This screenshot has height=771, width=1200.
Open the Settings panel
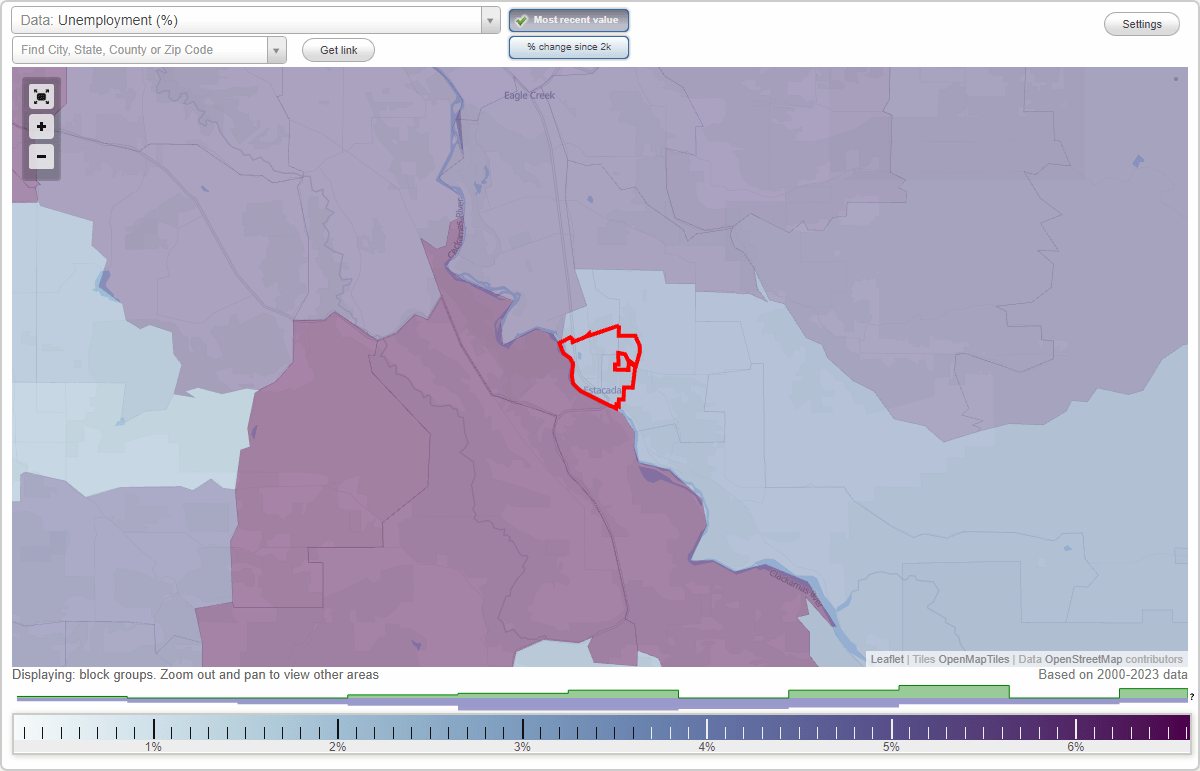1141,23
